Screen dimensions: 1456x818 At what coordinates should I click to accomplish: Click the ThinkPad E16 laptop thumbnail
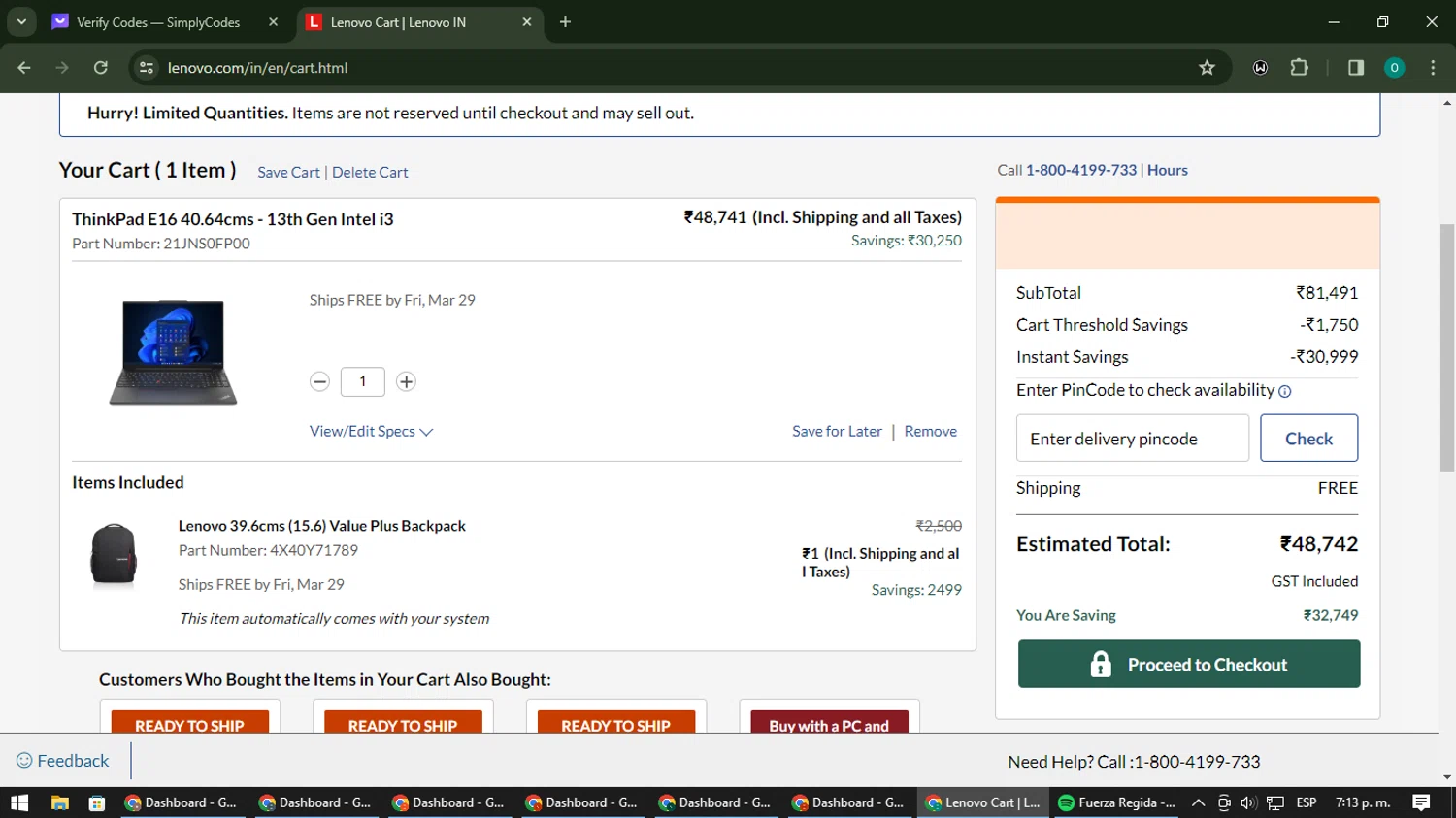tap(173, 352)
